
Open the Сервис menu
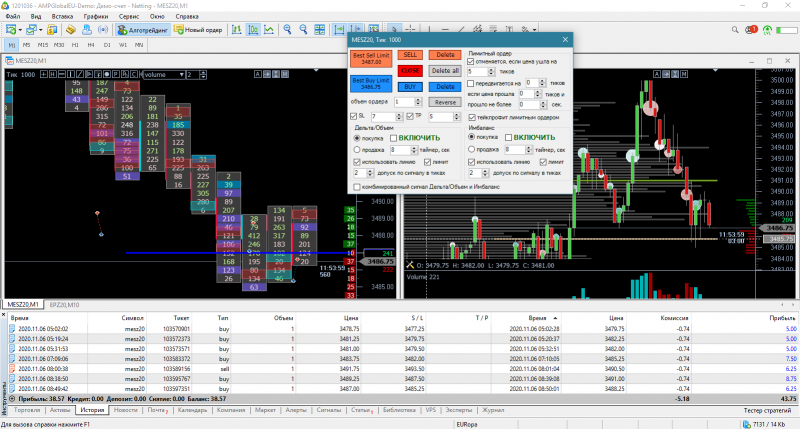pos(129,16)
